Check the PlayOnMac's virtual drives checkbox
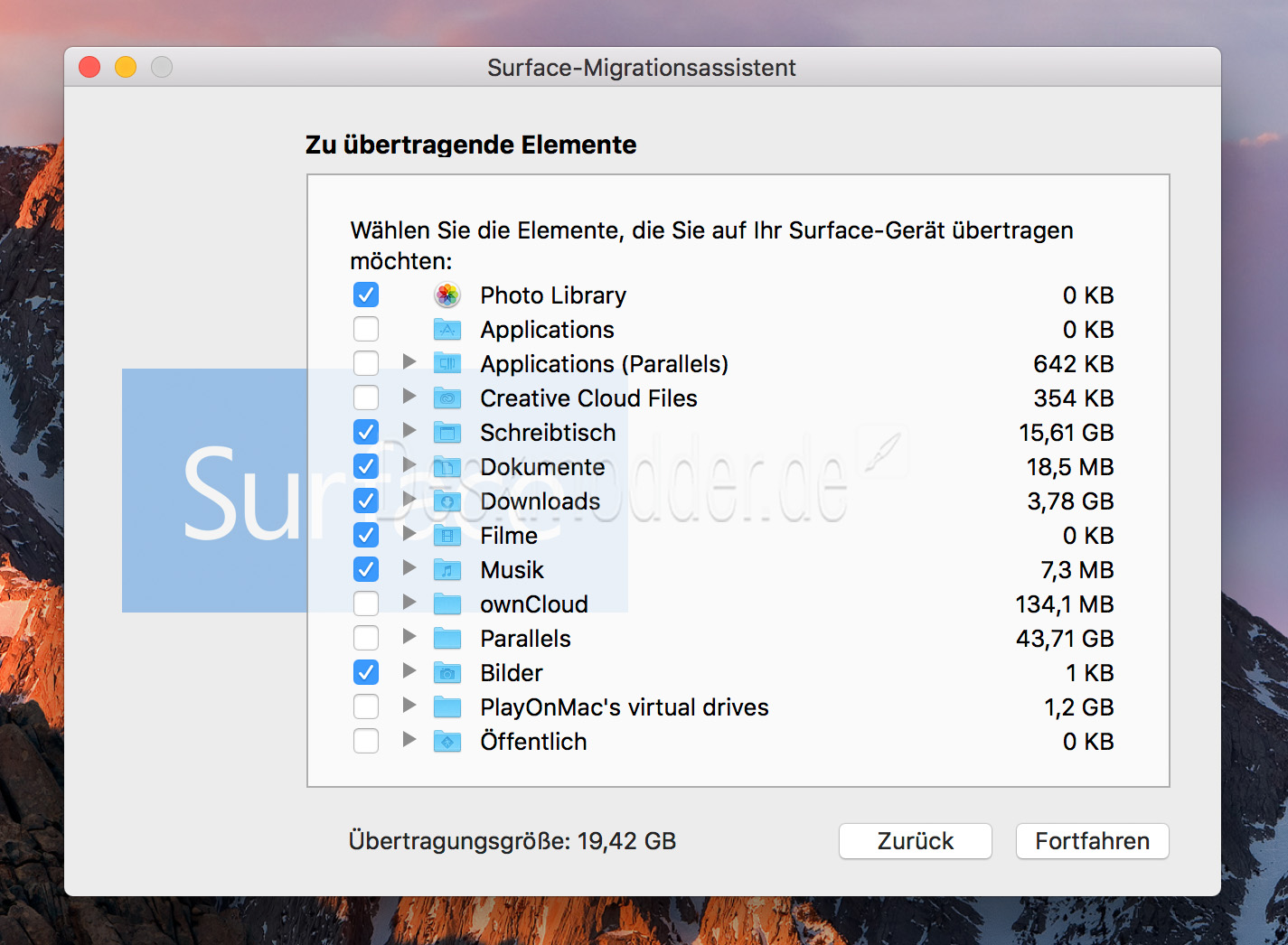Screen dimensions: 1288x945 click(x=366, y=706)
